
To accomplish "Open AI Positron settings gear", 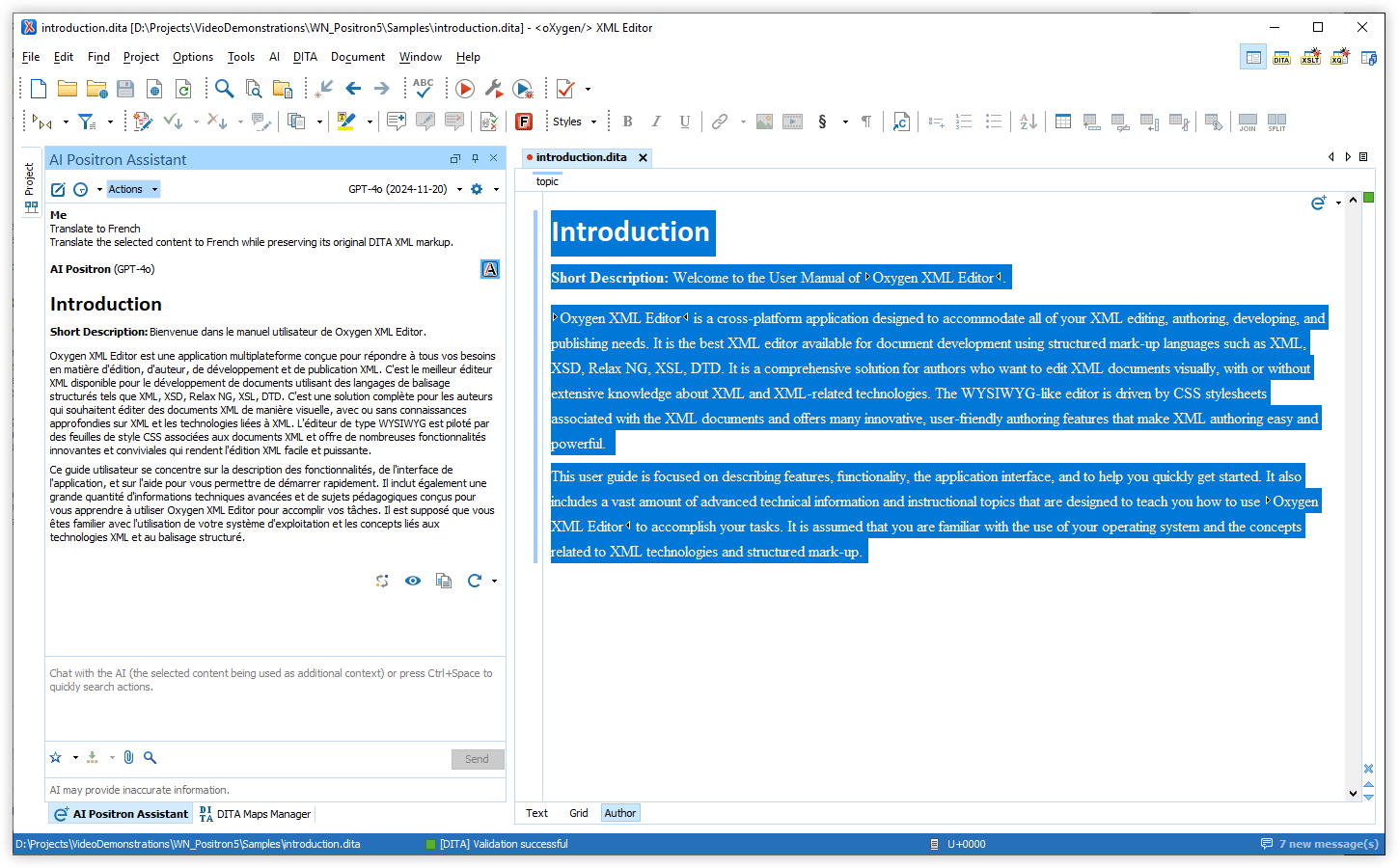I will pyautogui.click(x=477, y=189).
